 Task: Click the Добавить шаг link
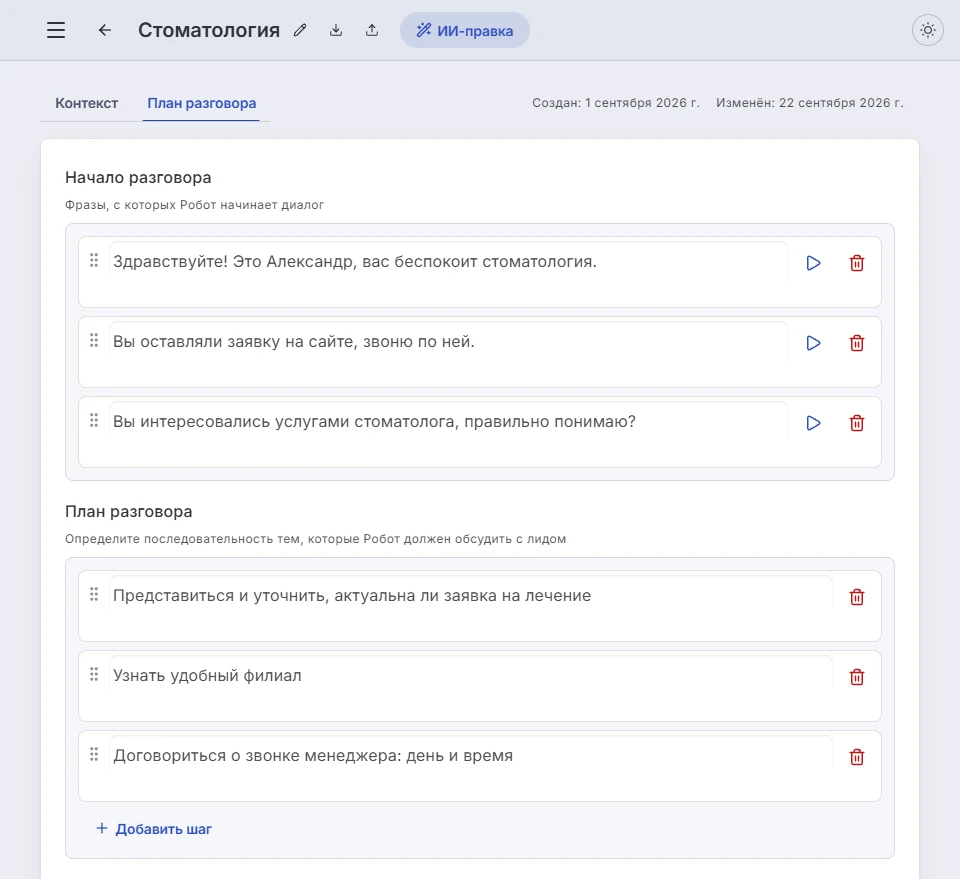tap(154, 829)
